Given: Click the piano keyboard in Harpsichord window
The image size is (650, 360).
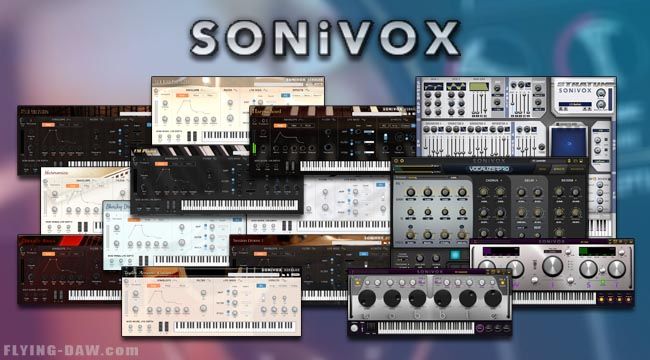Looking at the screenshot, I should 345,166.
